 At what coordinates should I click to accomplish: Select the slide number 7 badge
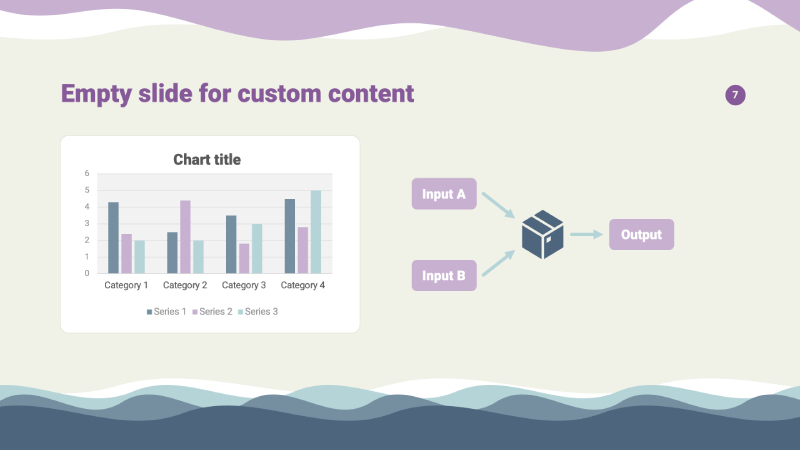coord(735,95)
